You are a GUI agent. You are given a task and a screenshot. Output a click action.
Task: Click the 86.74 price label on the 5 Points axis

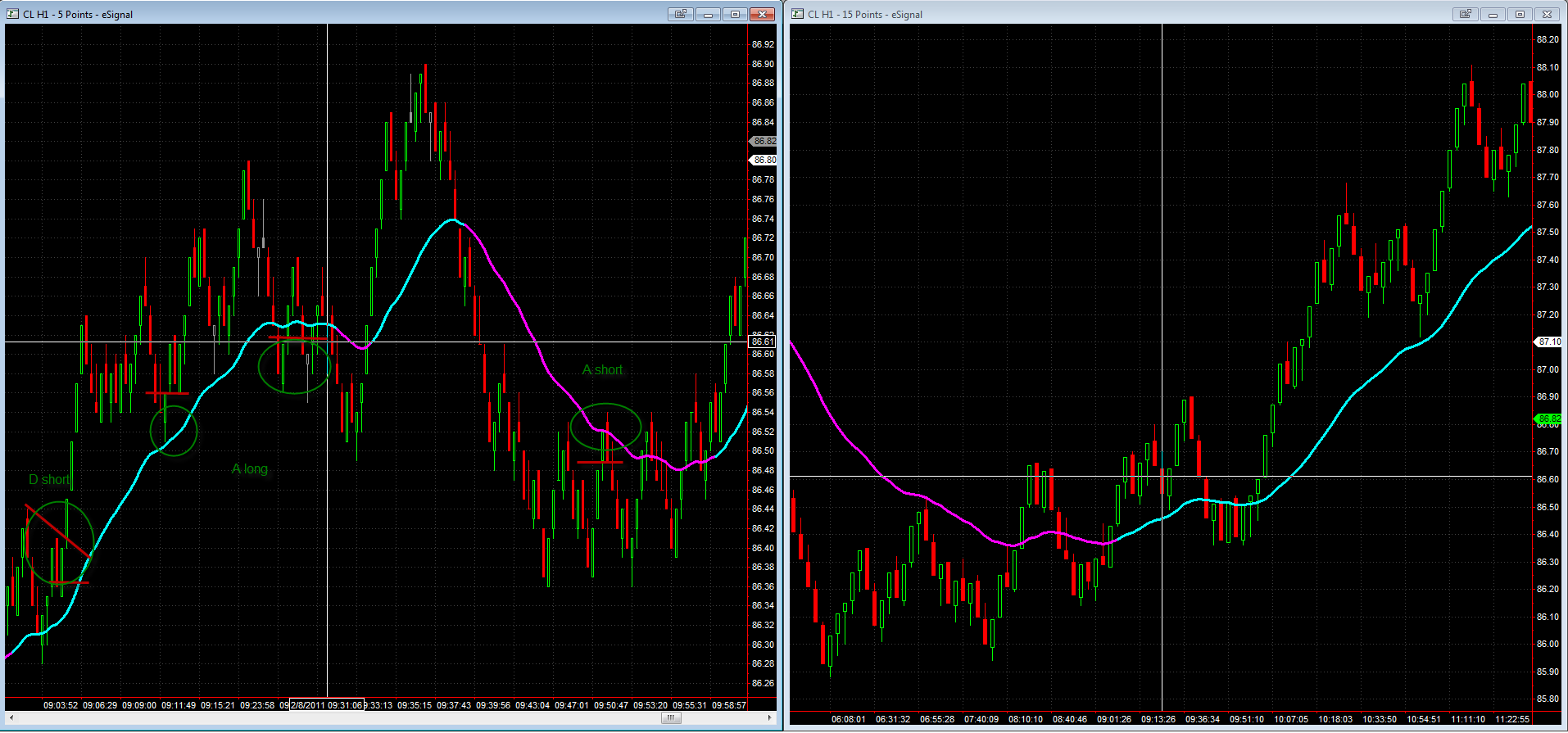(x=763, y=219)
